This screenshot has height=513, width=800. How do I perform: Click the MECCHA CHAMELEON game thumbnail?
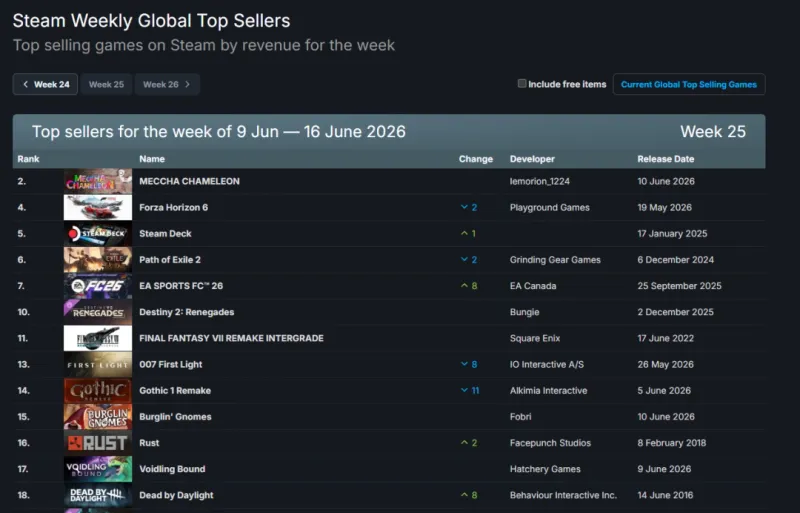pos(97,181)
